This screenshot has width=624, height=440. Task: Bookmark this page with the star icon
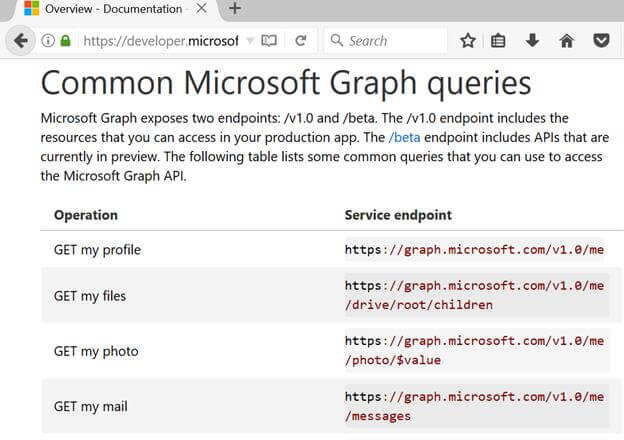[x=468, y=41]
